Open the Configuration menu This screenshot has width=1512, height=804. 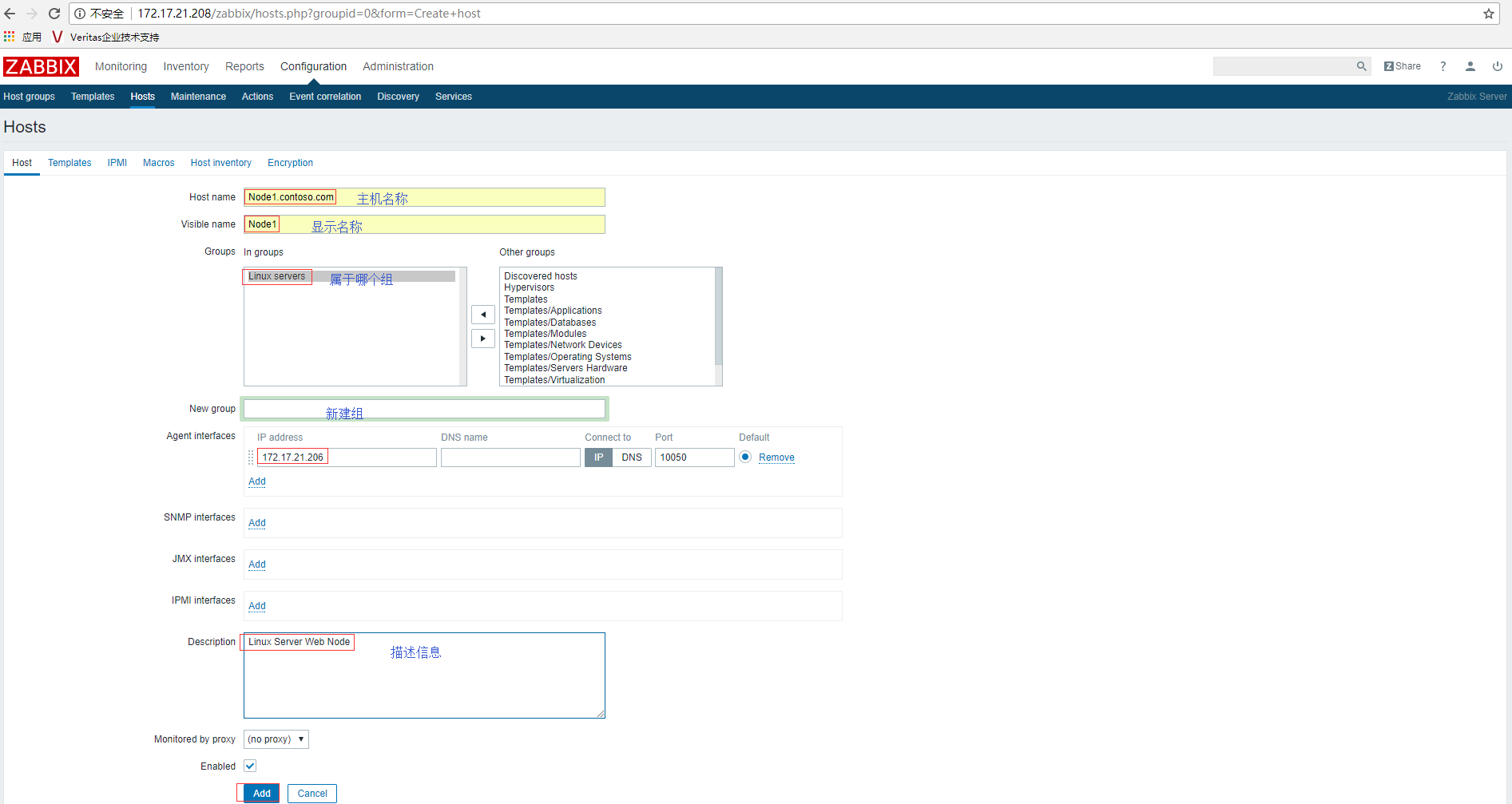click(313, 66)
